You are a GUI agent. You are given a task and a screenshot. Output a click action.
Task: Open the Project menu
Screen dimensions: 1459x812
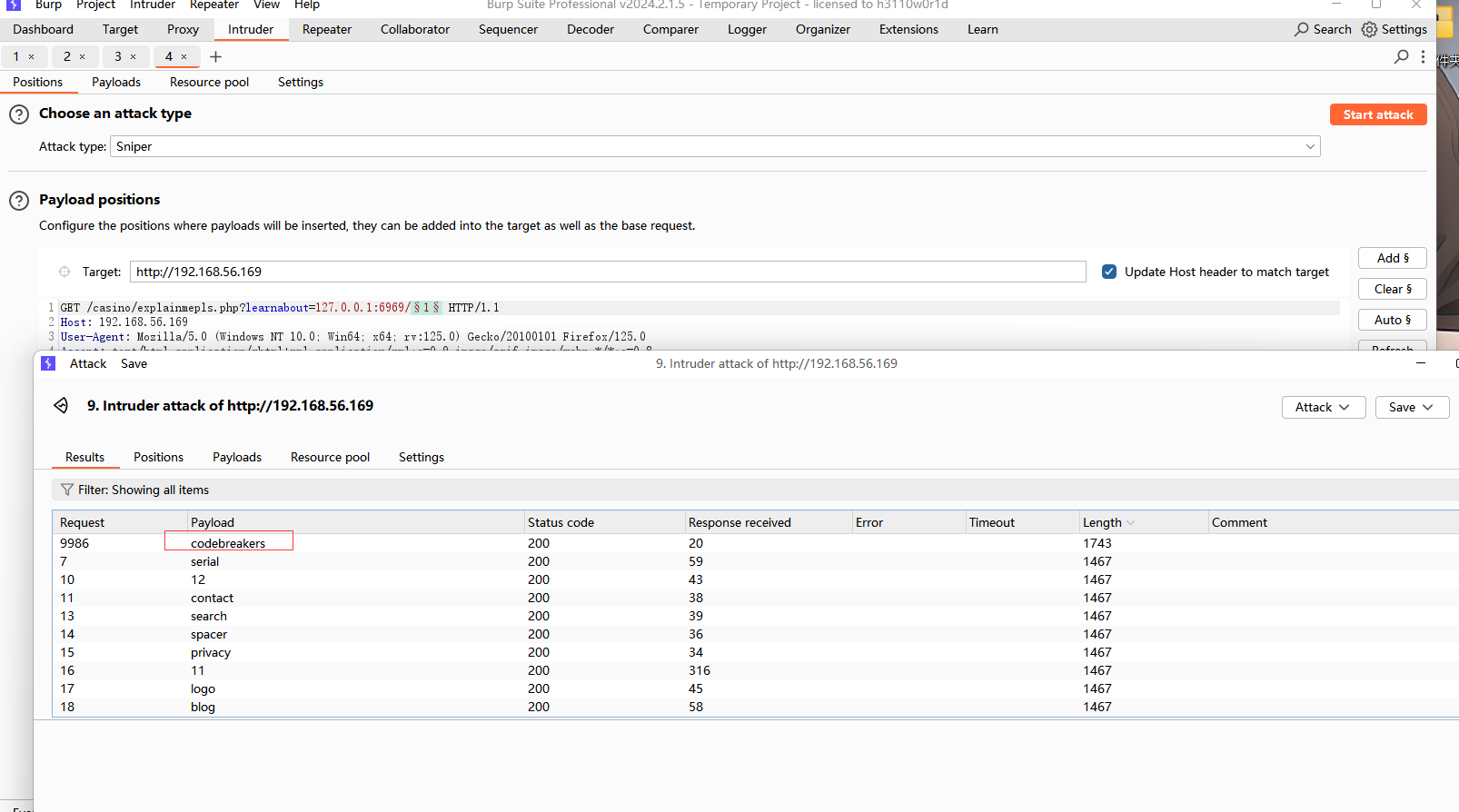tap(95, 5)
